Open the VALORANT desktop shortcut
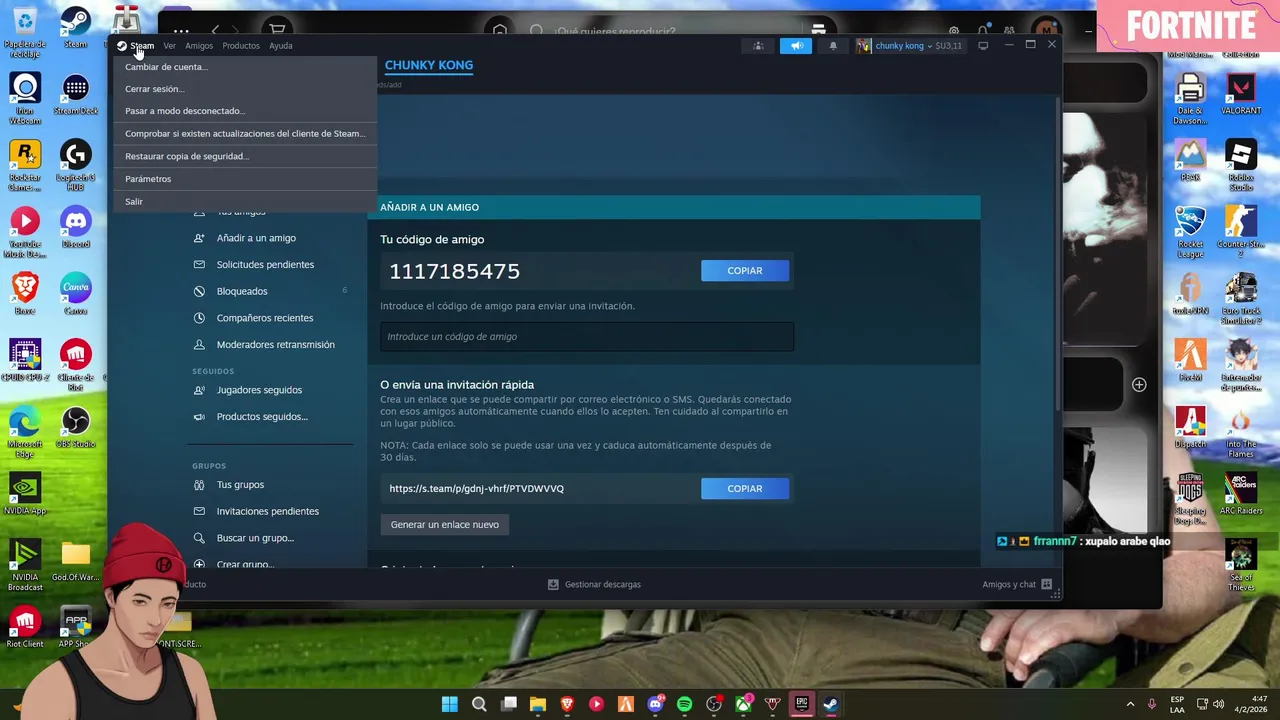The image size is (1280, 720). coord(1241,93)
